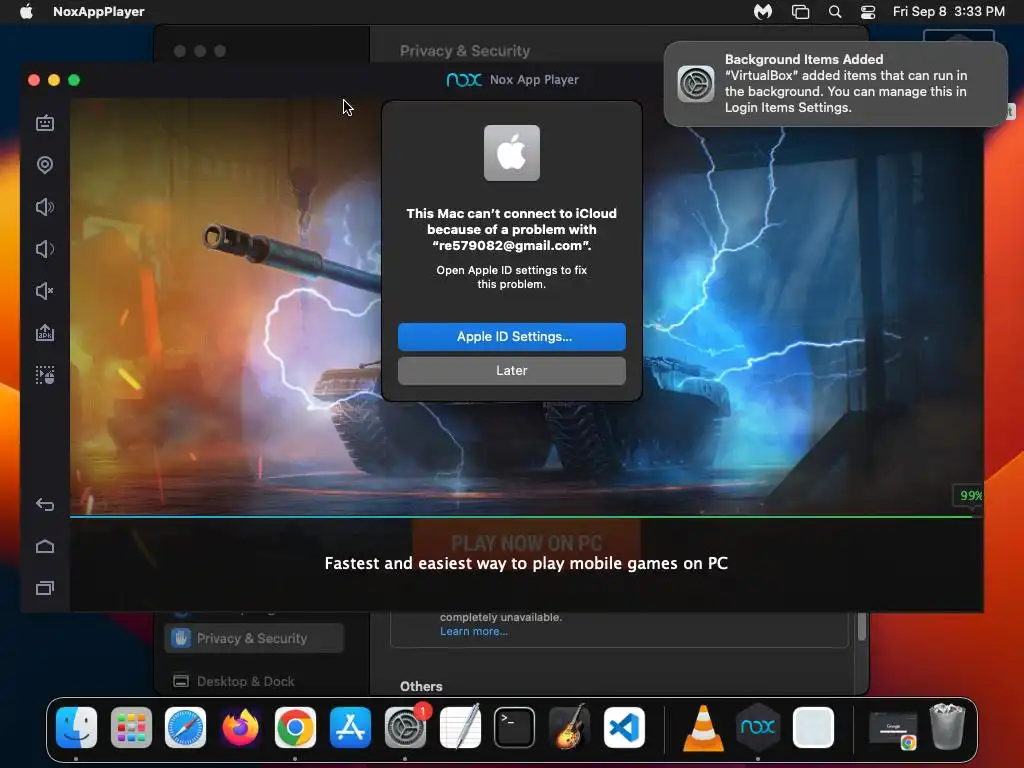Open Spotlight search in menu bar
1024x768 pixels.
coord(835,11)
